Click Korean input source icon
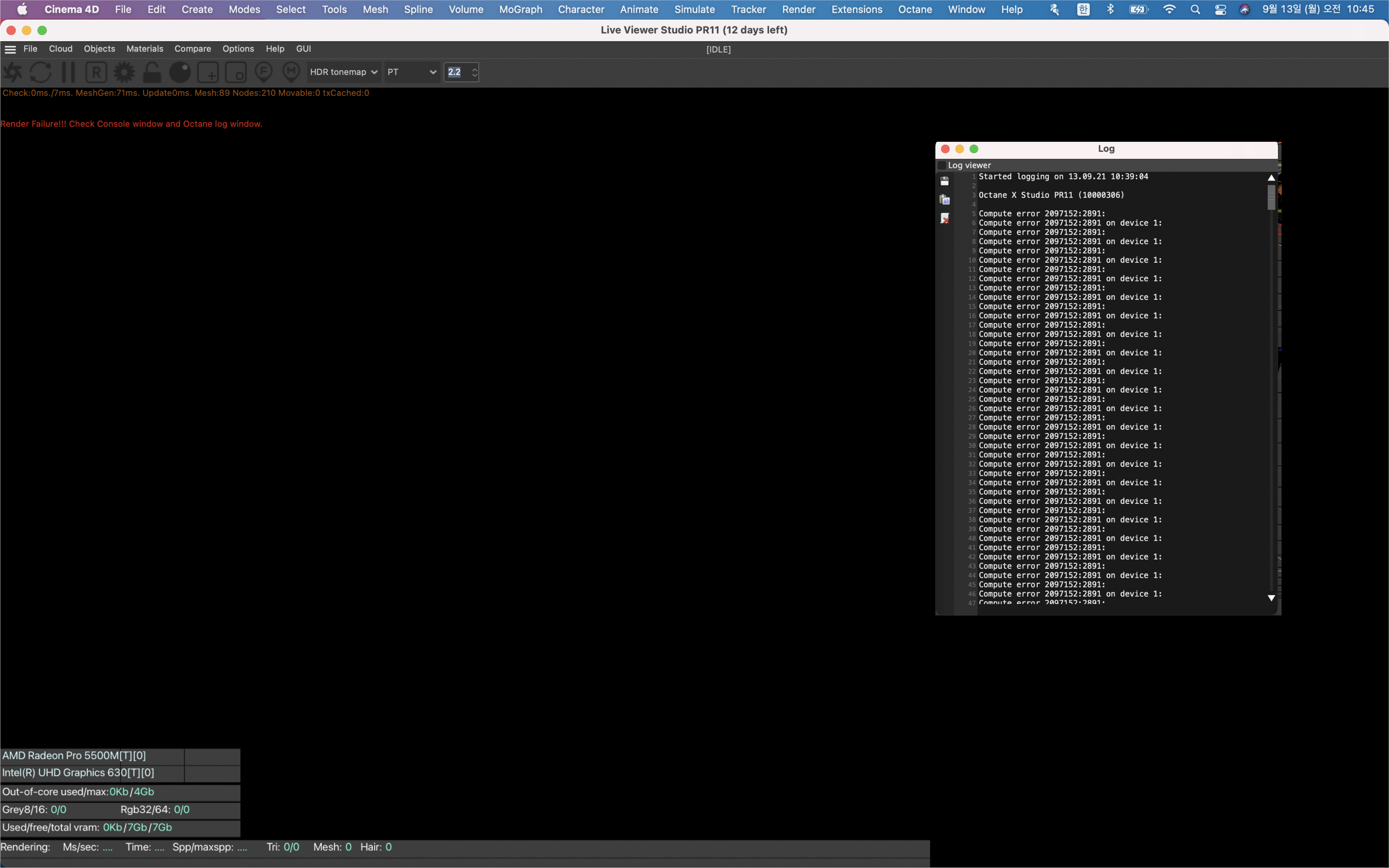The width and height of the screenshot is (1389, 868). (1083, 9)
